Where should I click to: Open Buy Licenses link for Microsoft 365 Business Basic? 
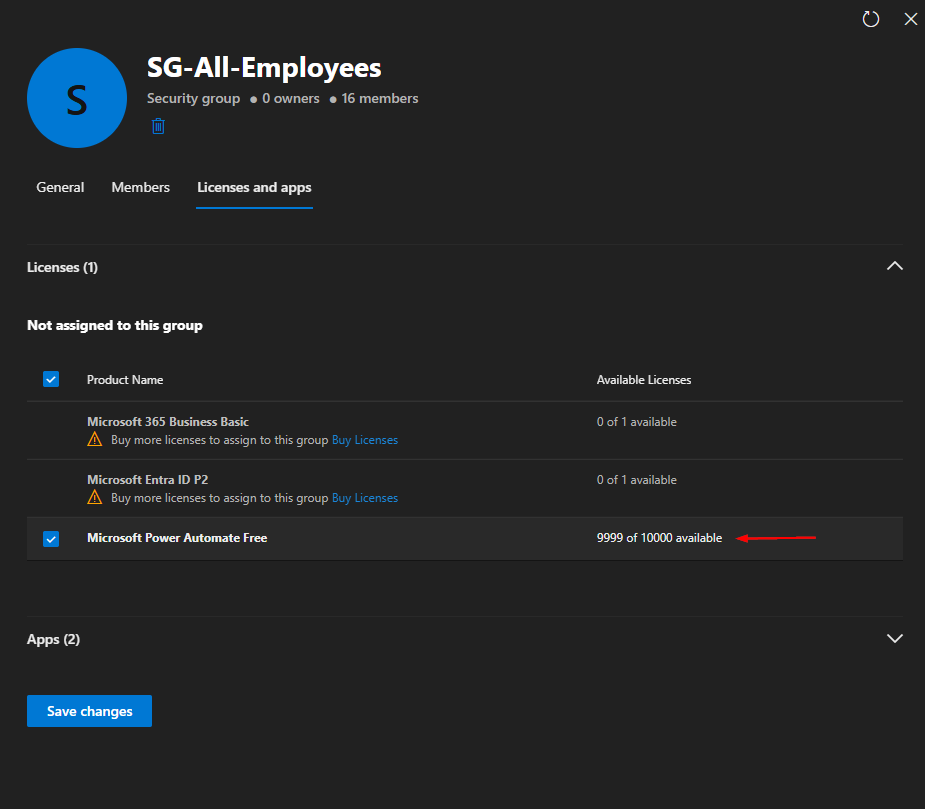pos(365,440)
